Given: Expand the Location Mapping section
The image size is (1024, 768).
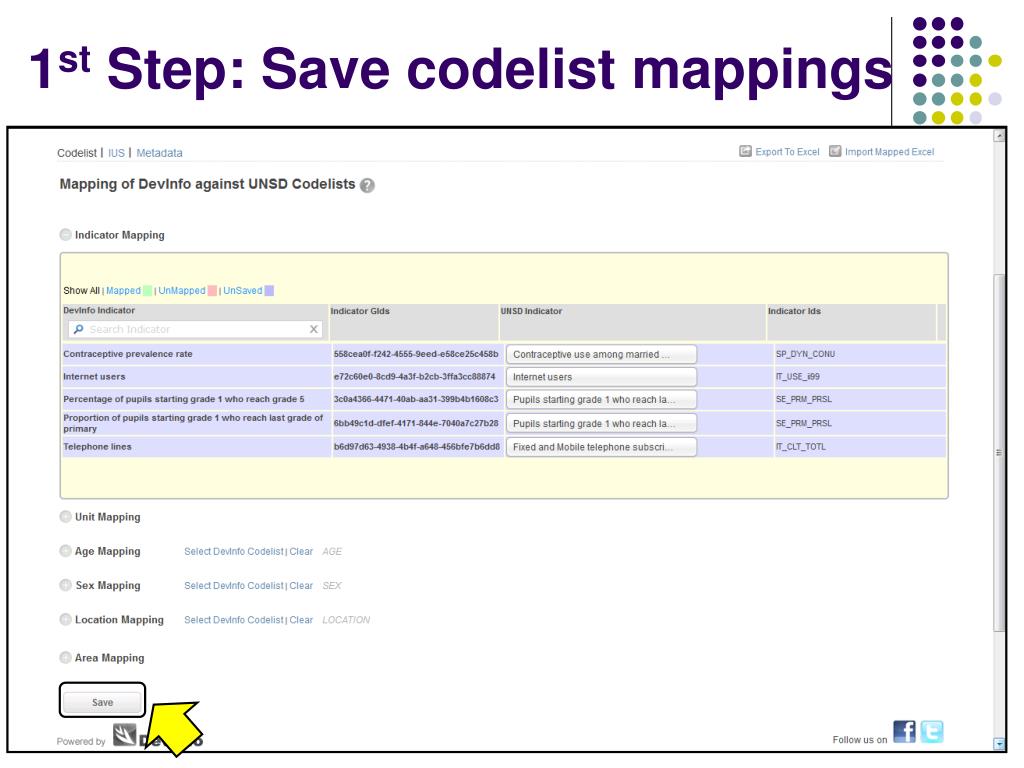Looking at the screenshot, I should pyautogui.click(x=65, y=619).
